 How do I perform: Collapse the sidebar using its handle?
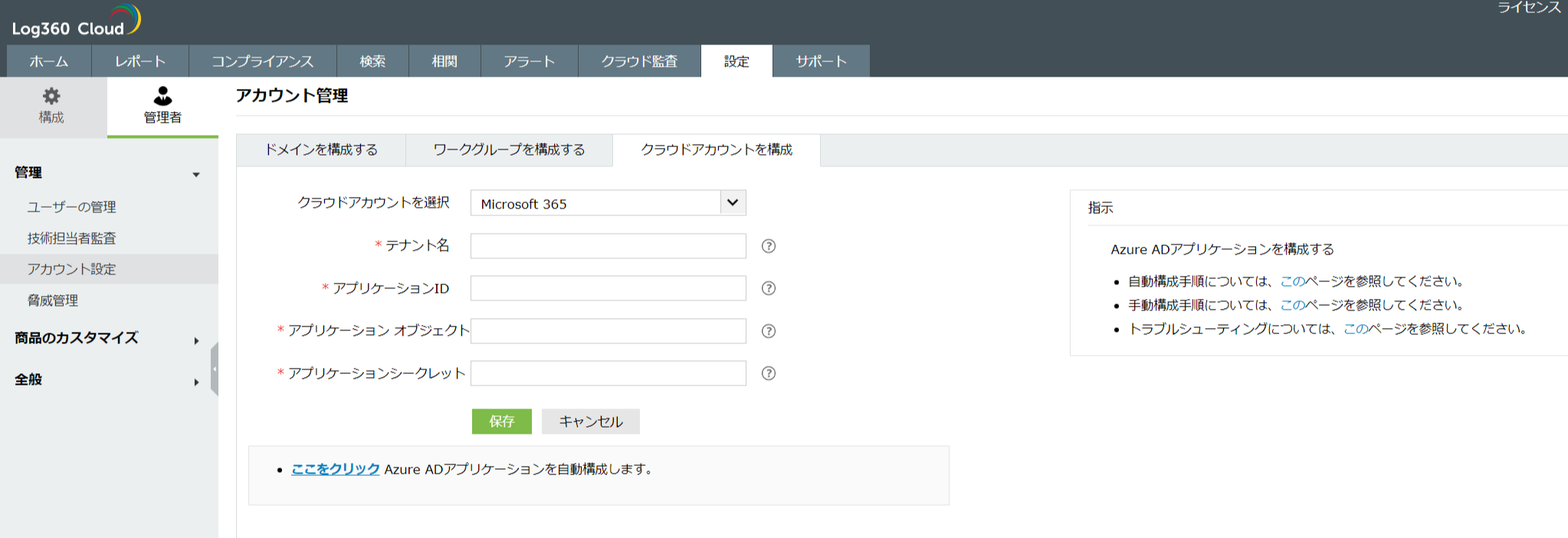215,369
